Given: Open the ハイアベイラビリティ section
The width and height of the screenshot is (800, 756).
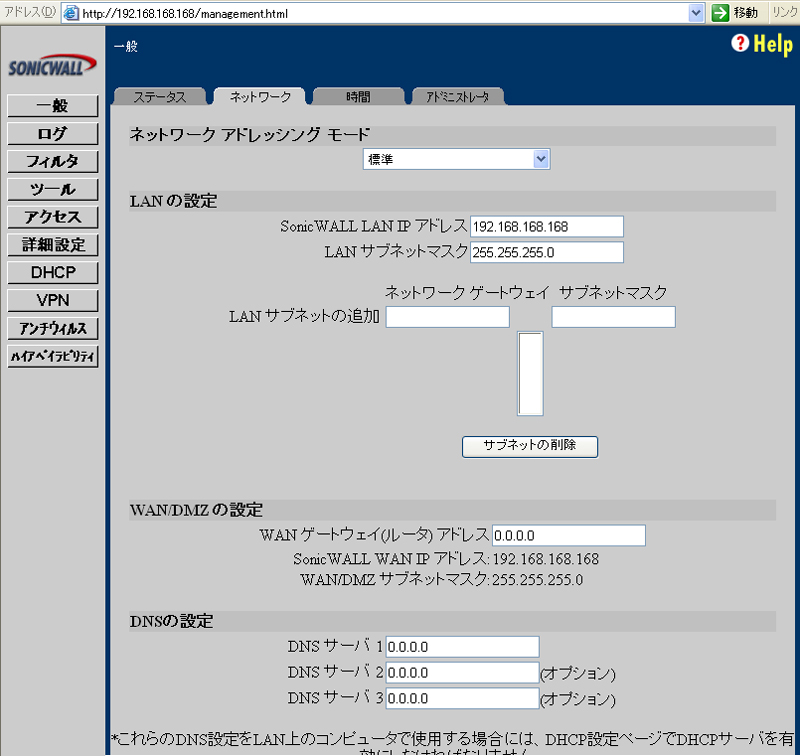Looking at the screenshot, I should (x=53, y=356).
